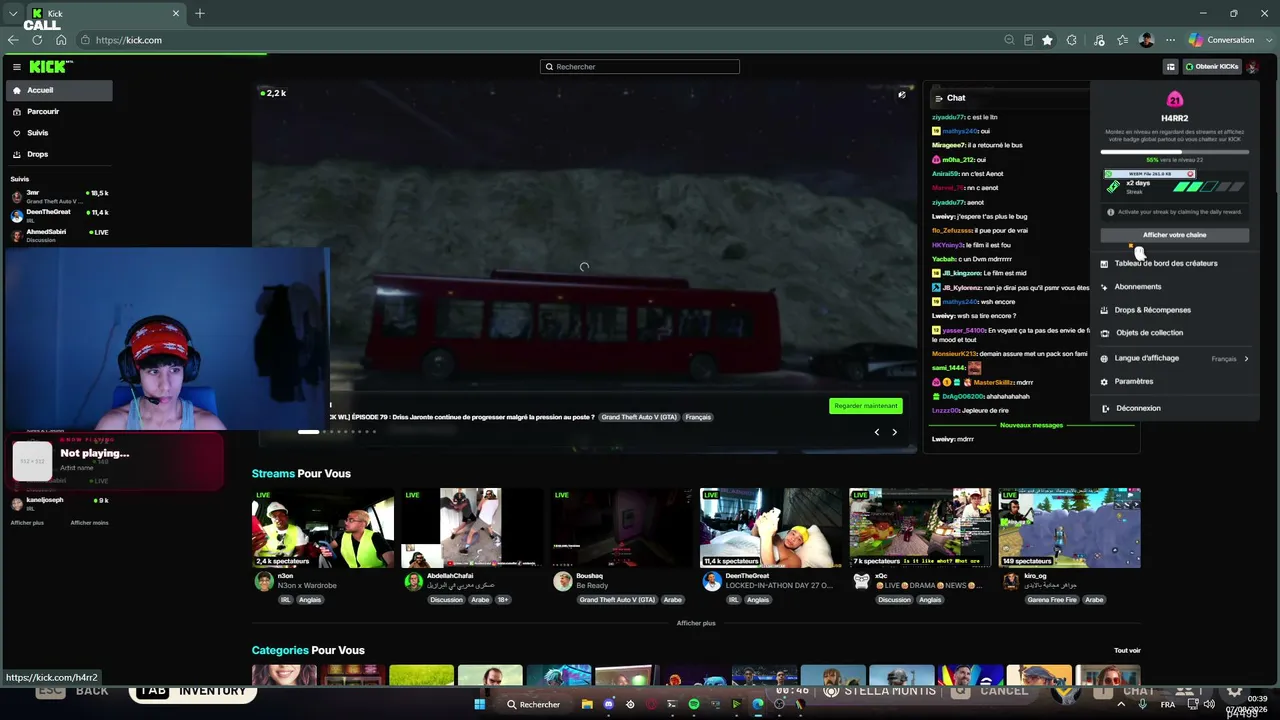The image size is (1280, 720).
Task: Click Tout voir for Categories
Action: pos(1127,650)
